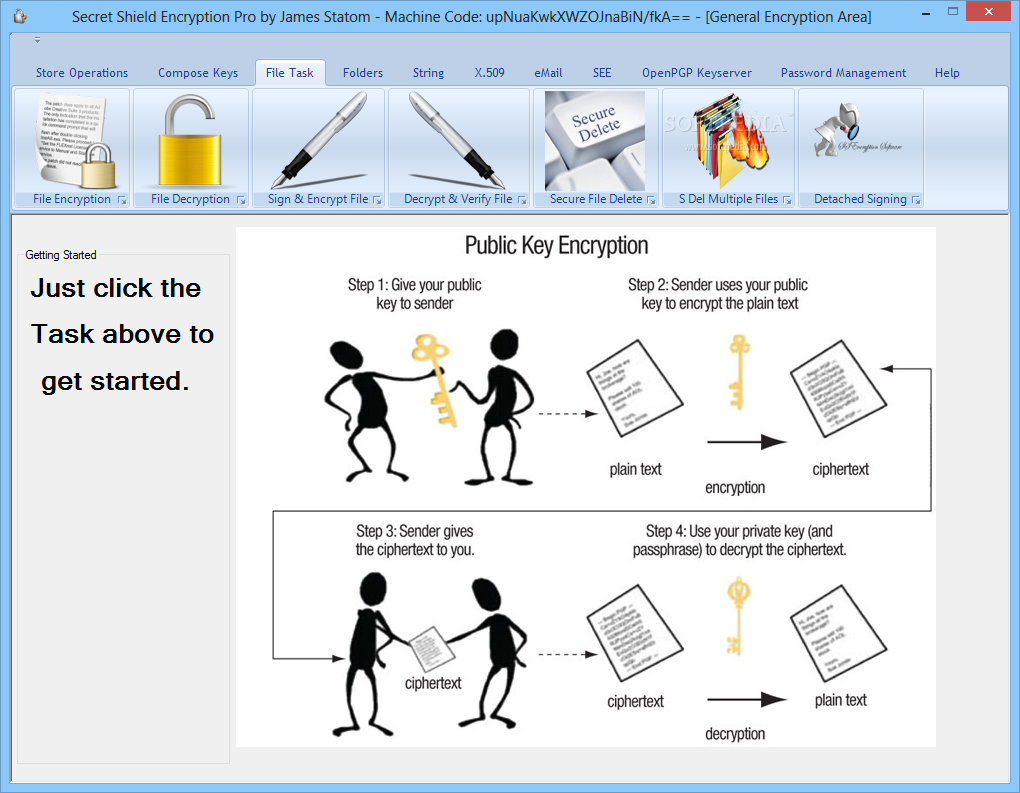Image resolution: width=1020 pixels, height=793 pixels.
Task: Open the OpenPGP Keyserver tab
Action: [x=697, y=73]
